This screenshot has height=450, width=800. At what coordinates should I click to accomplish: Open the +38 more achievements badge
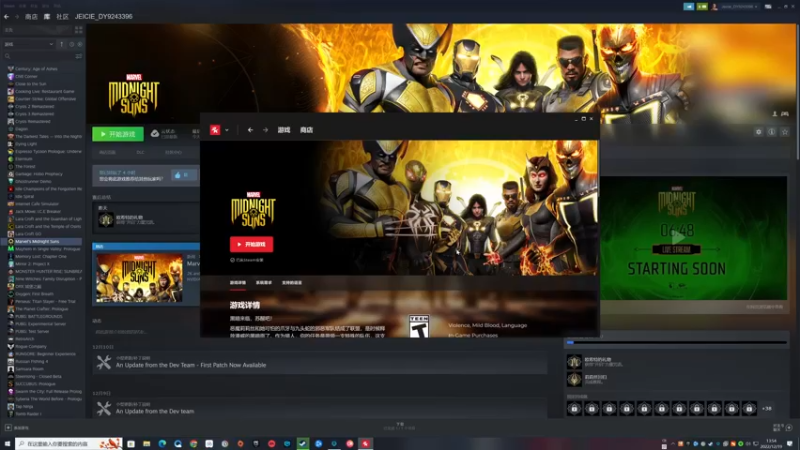(766, 409)
